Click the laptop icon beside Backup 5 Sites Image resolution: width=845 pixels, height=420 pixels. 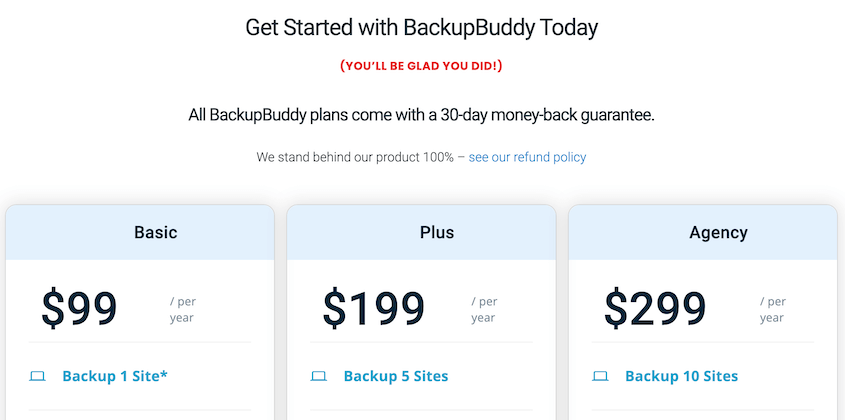pyautogui.click(x=318, y=376)
